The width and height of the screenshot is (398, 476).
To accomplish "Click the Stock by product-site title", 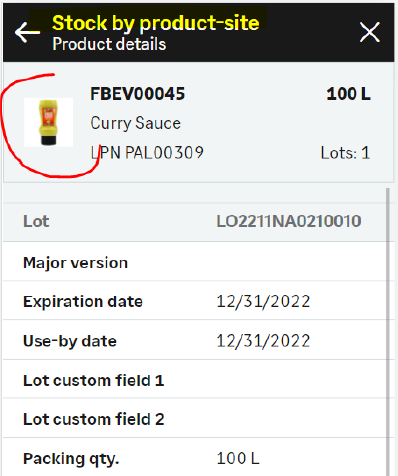I will pyautogui.click(x=156, y=23).
